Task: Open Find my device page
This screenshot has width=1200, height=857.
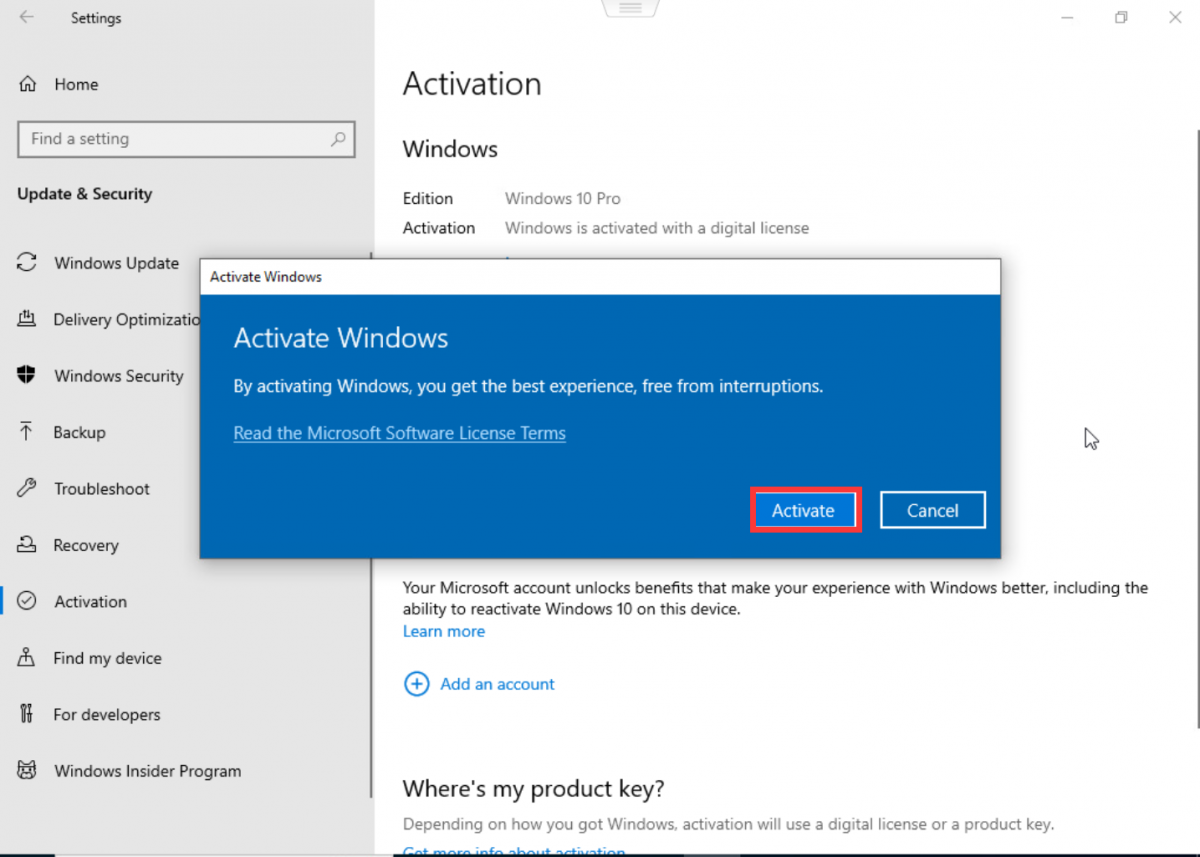Action: point(108,658)
